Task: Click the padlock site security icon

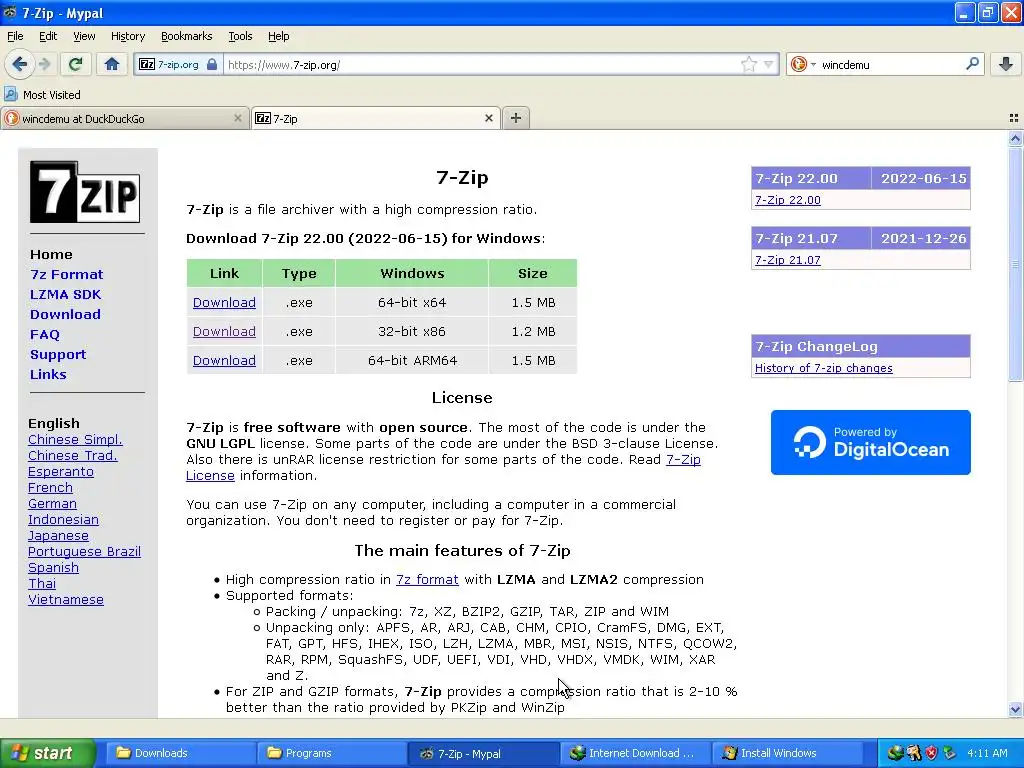Action: click(x=212, y=64)
